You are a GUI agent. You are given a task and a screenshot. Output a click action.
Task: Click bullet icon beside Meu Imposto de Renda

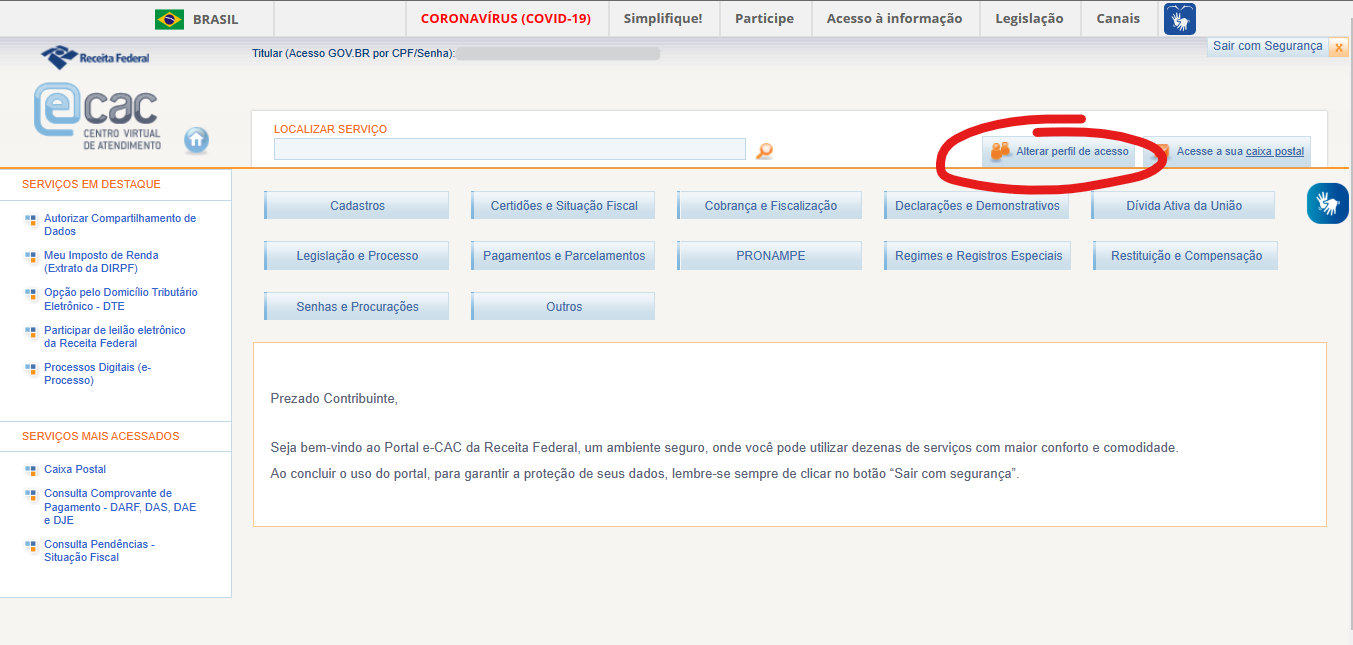tap(31, 257)
